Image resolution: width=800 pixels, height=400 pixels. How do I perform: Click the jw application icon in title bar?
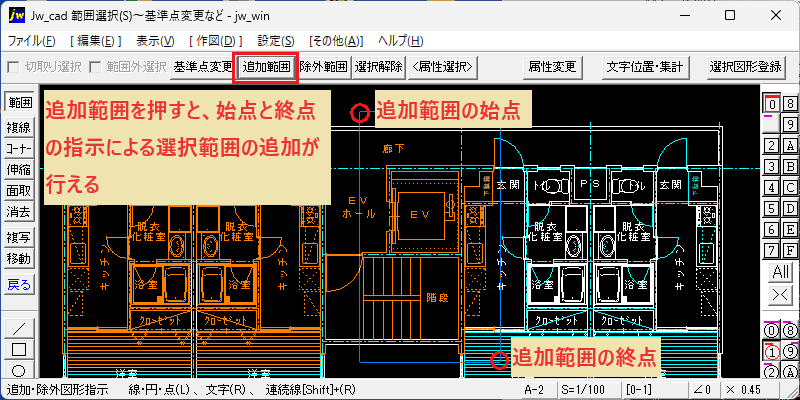pyautogui.click(x=17, y=15)
